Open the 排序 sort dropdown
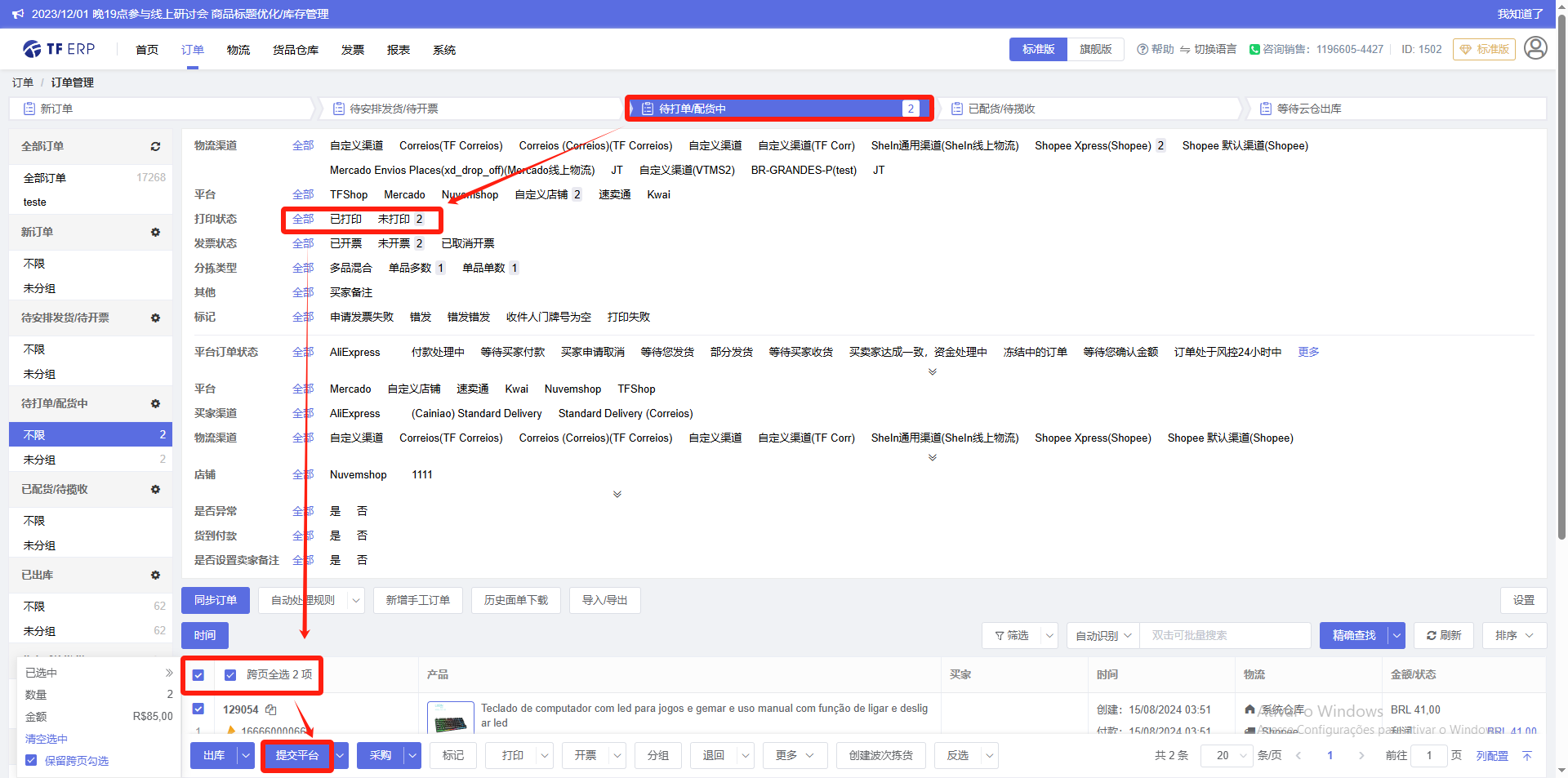1568x778 pixels. tap(1514, 635)
